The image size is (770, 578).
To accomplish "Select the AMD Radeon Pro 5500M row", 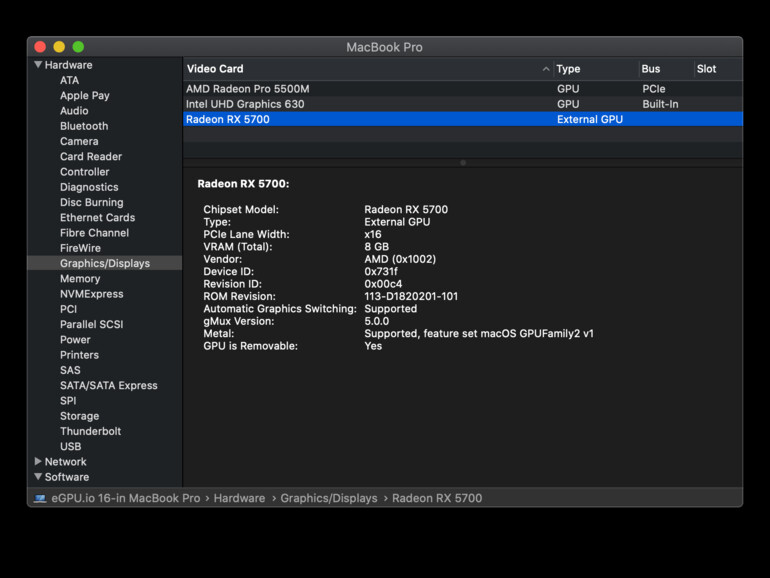I will pos(463,88).
